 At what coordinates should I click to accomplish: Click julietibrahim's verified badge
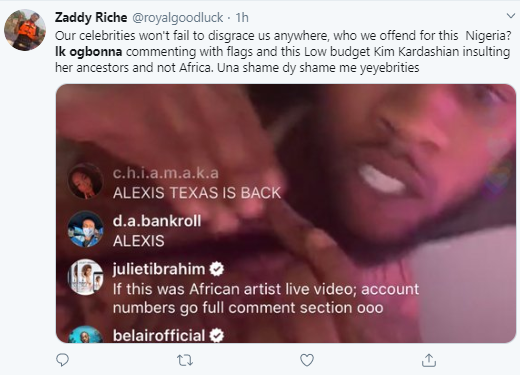point(217,269)
